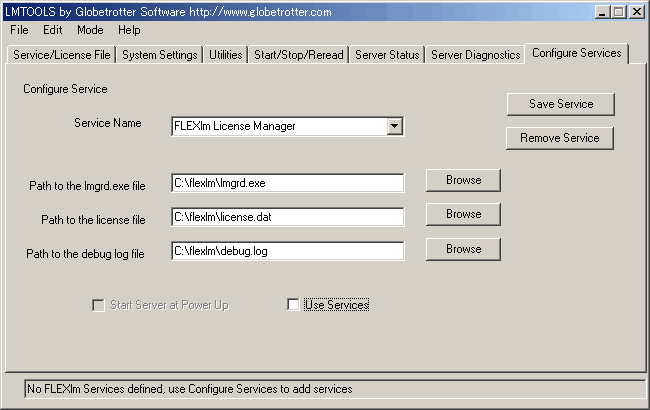
Task: Click the 'Service Name' label
Action: pyautogui.click(x=108, y=123)
